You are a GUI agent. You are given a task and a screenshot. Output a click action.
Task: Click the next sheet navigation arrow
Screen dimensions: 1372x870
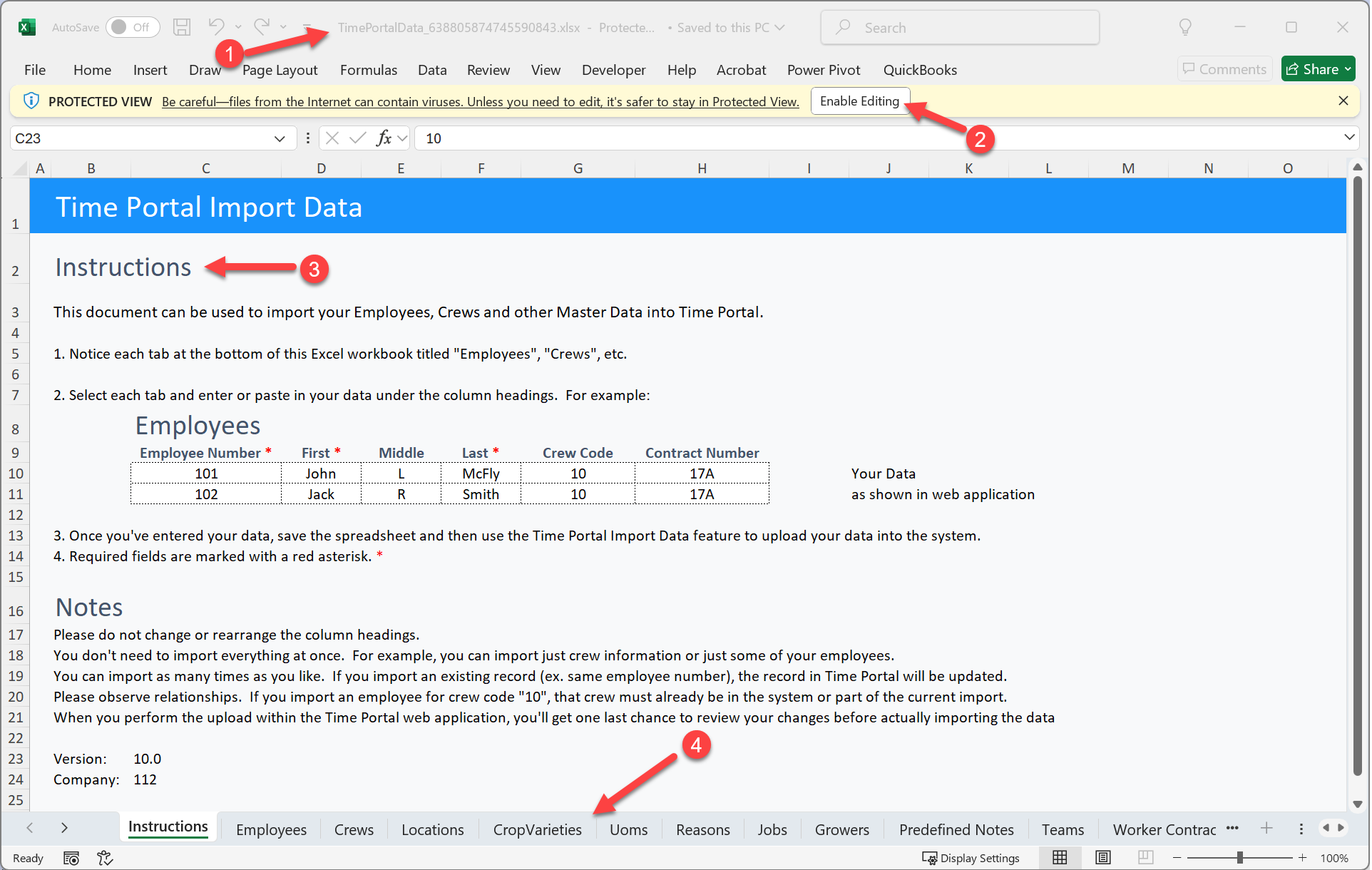click(x=64, y=828)
